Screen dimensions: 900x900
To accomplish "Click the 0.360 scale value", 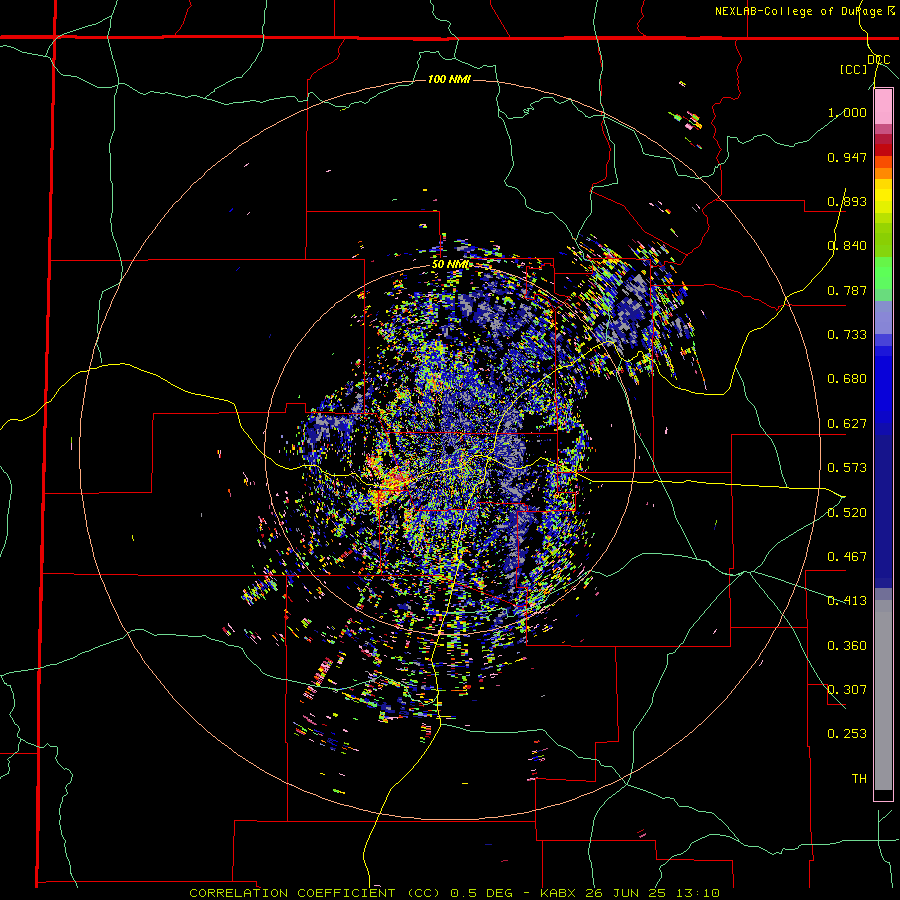I will point(847,646).
